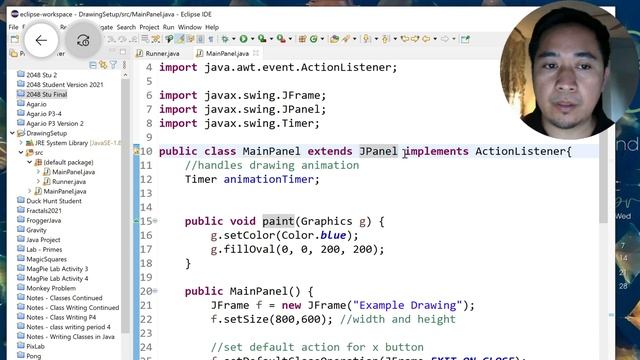Open the Window menu

click(x=190, y=27)
